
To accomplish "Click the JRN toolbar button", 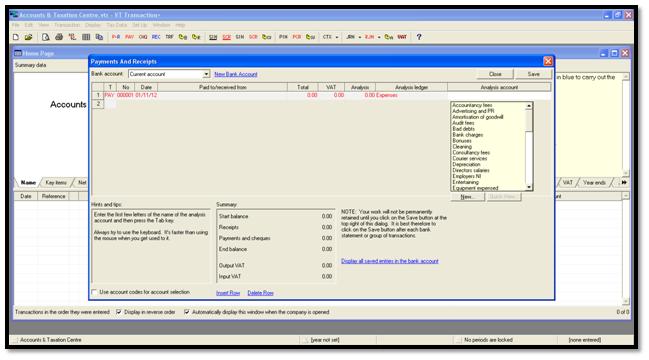I will pos(351,37).
